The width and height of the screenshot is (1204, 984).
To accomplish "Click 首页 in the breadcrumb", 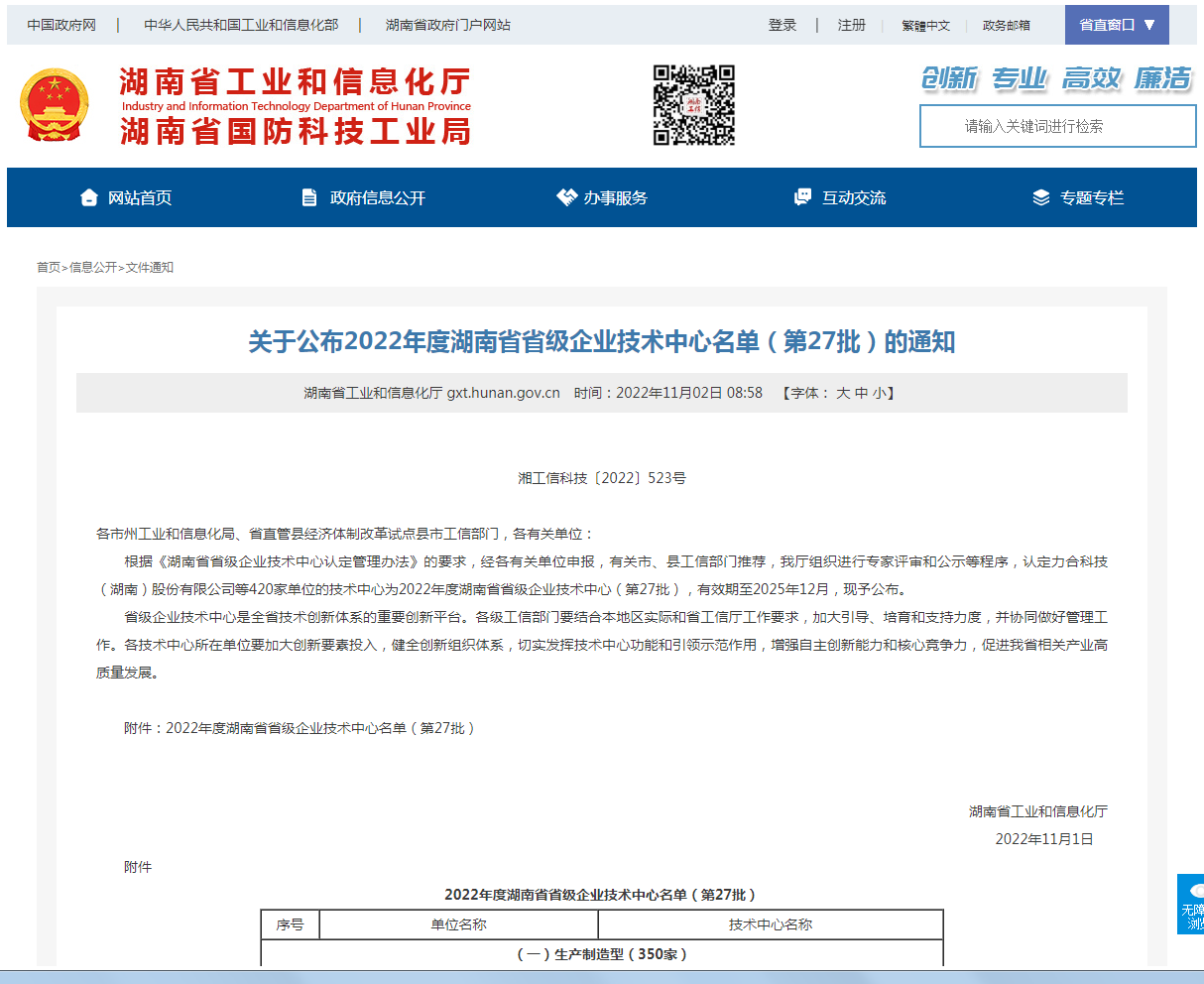I will click(49, 267).
